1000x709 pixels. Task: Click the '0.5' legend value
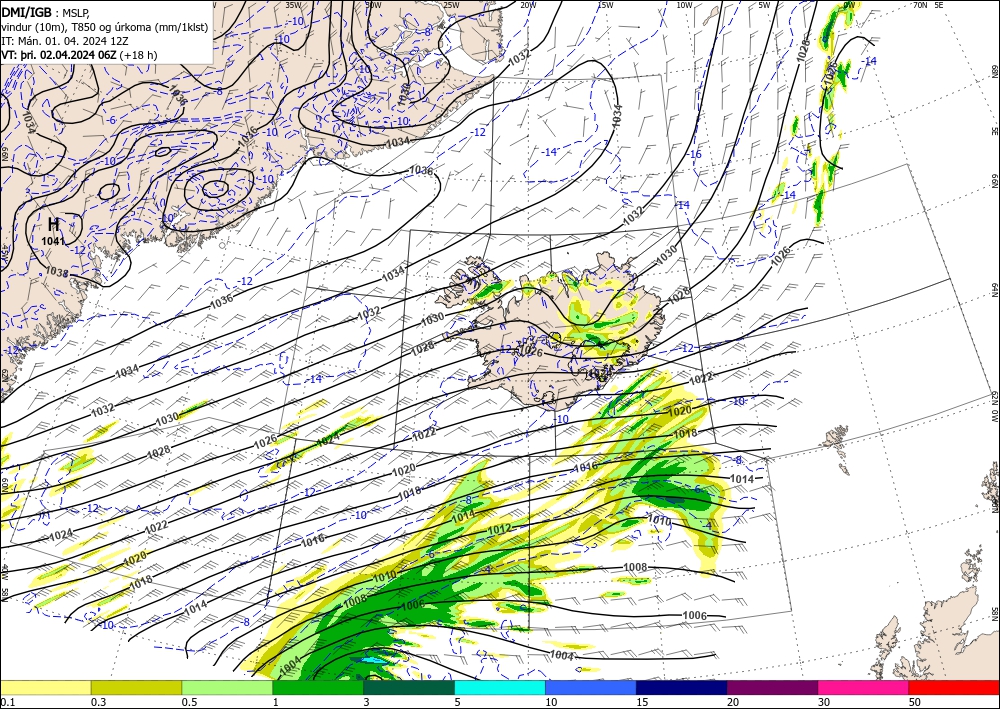click(x=188, y=702)
